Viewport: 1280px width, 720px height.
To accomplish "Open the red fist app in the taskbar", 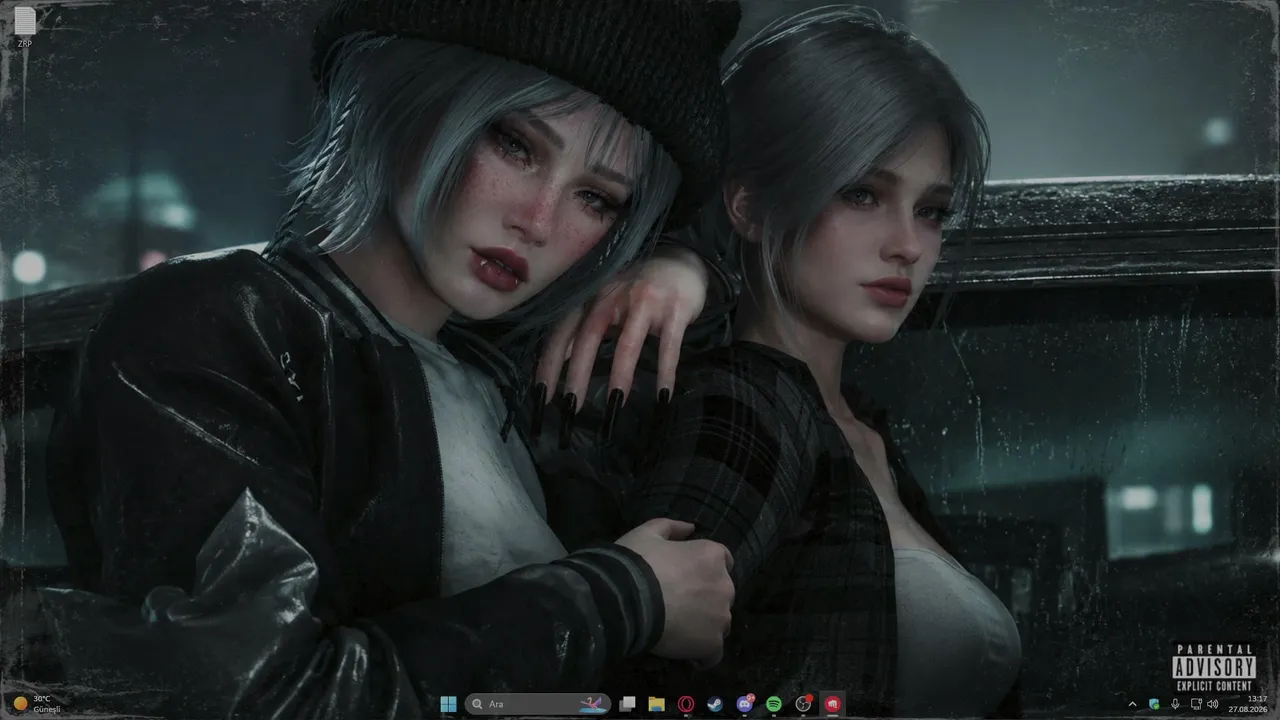I will point(832,704).
